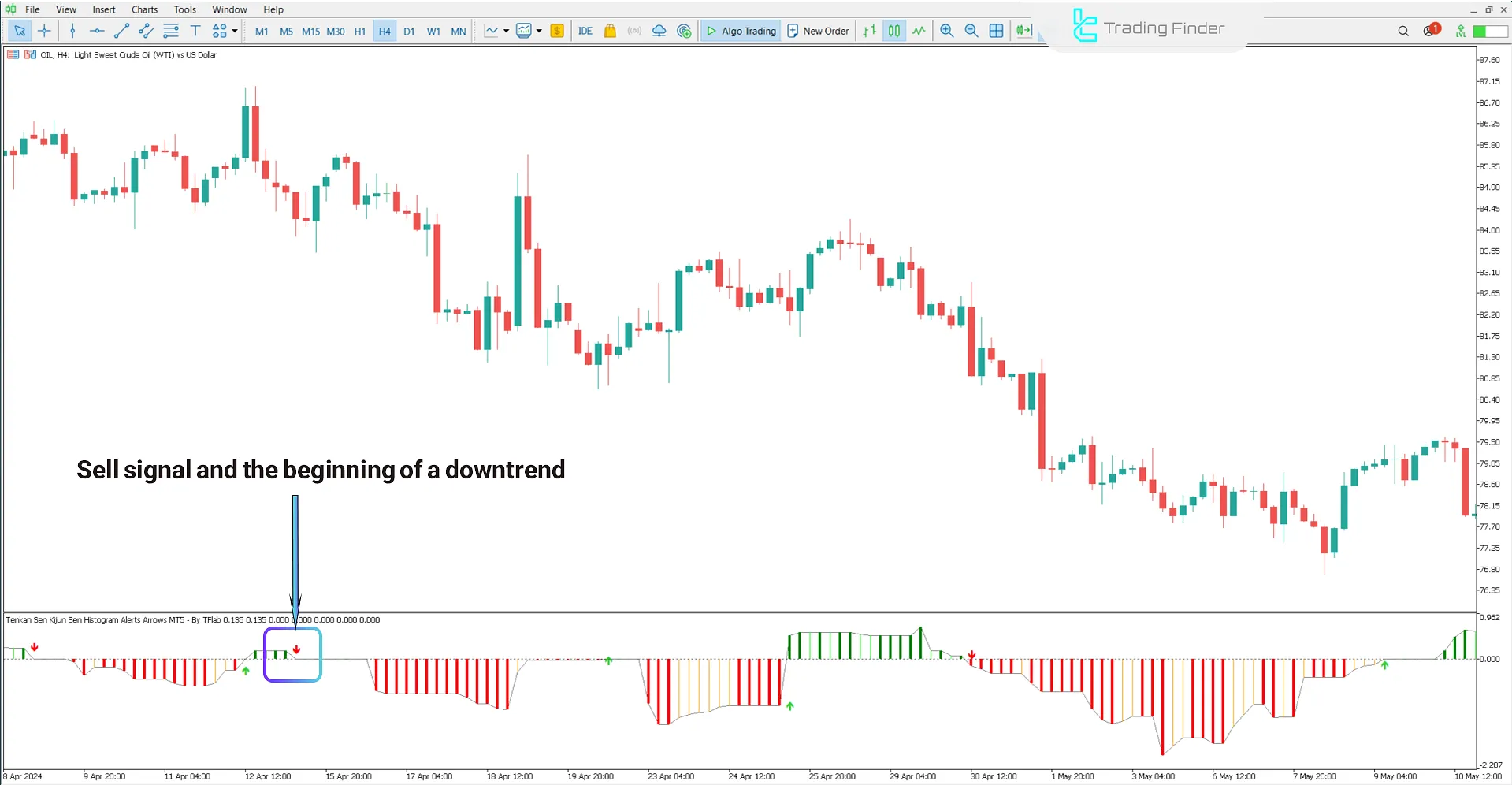
Task: Enable chart auto-scroll to latest bar
Action: coord(1023,31)
